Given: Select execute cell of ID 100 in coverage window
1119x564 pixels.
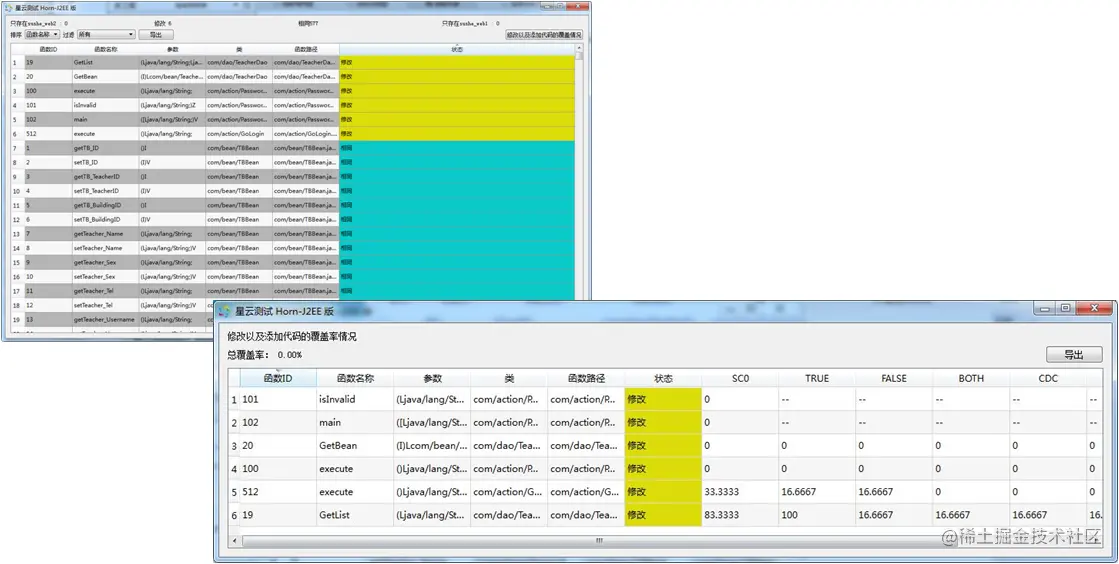Looking at the screenshot, I should tap(355, 468).
